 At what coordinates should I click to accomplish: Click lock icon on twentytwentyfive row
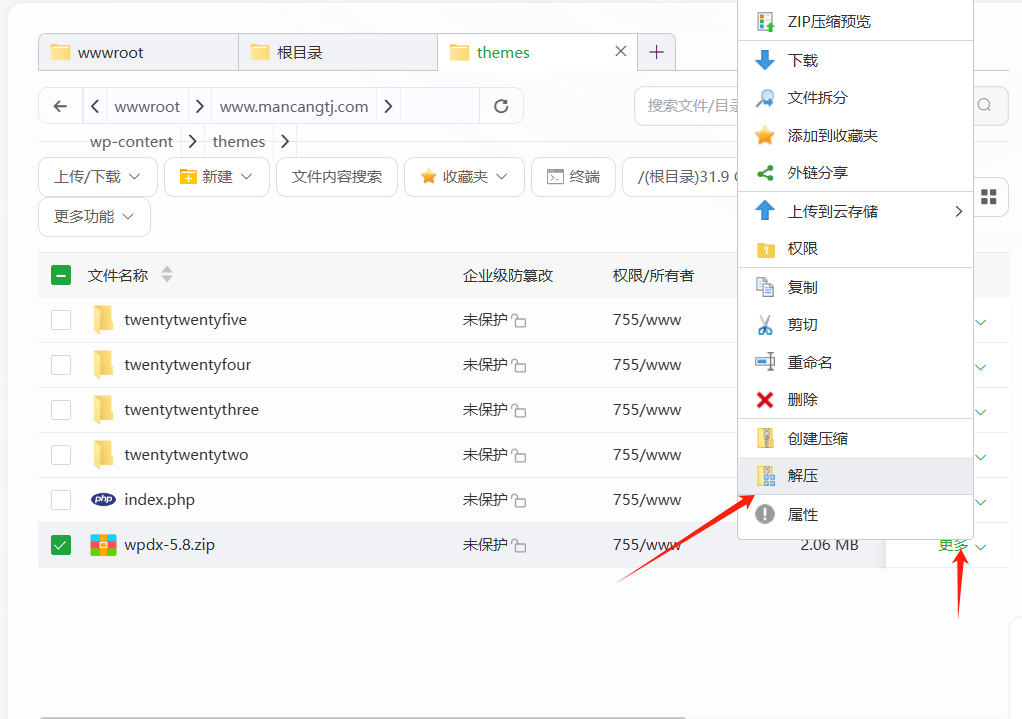point(519,321)
